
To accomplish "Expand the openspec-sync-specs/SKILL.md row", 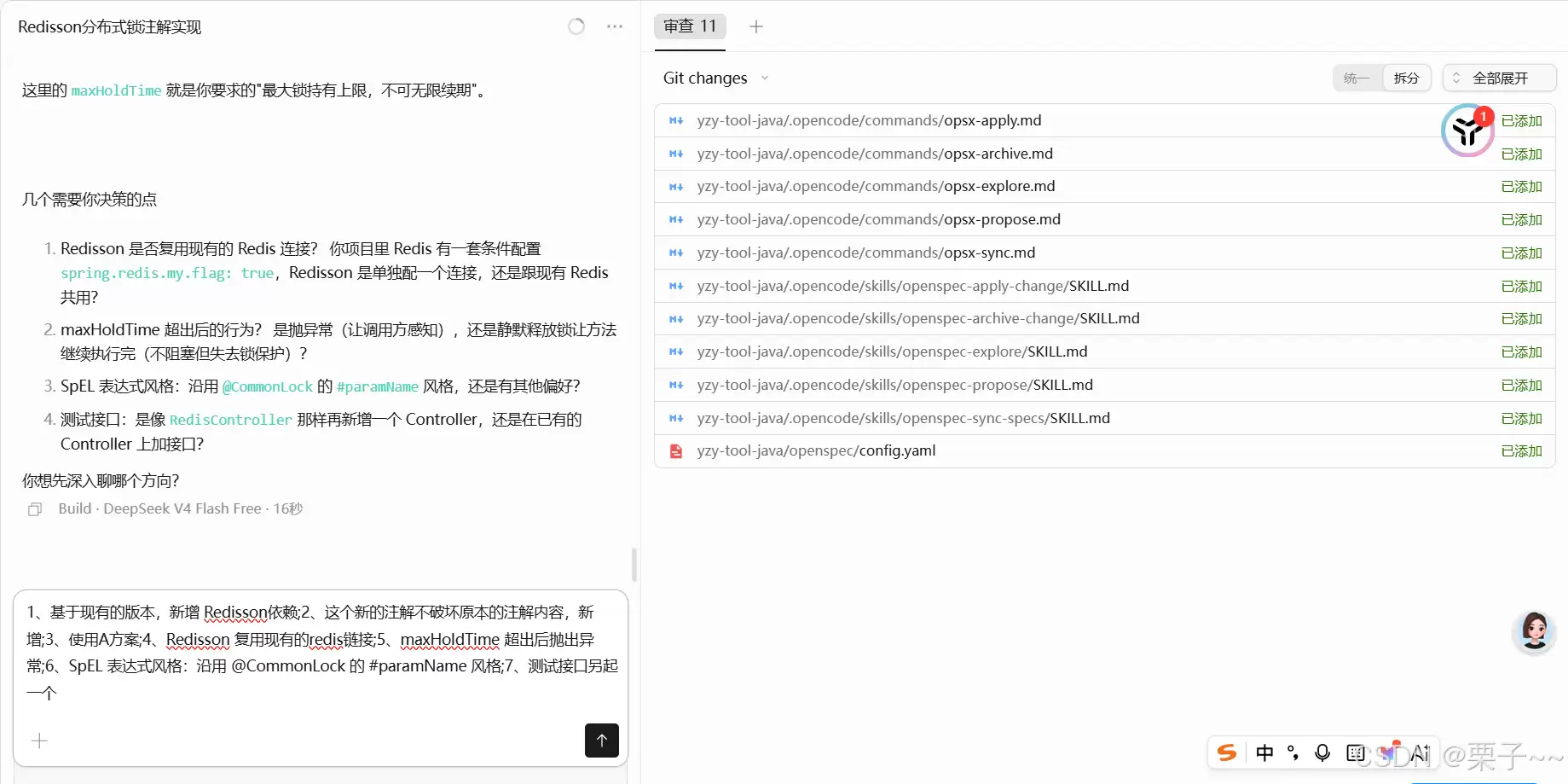I will tap(1105, 418).
